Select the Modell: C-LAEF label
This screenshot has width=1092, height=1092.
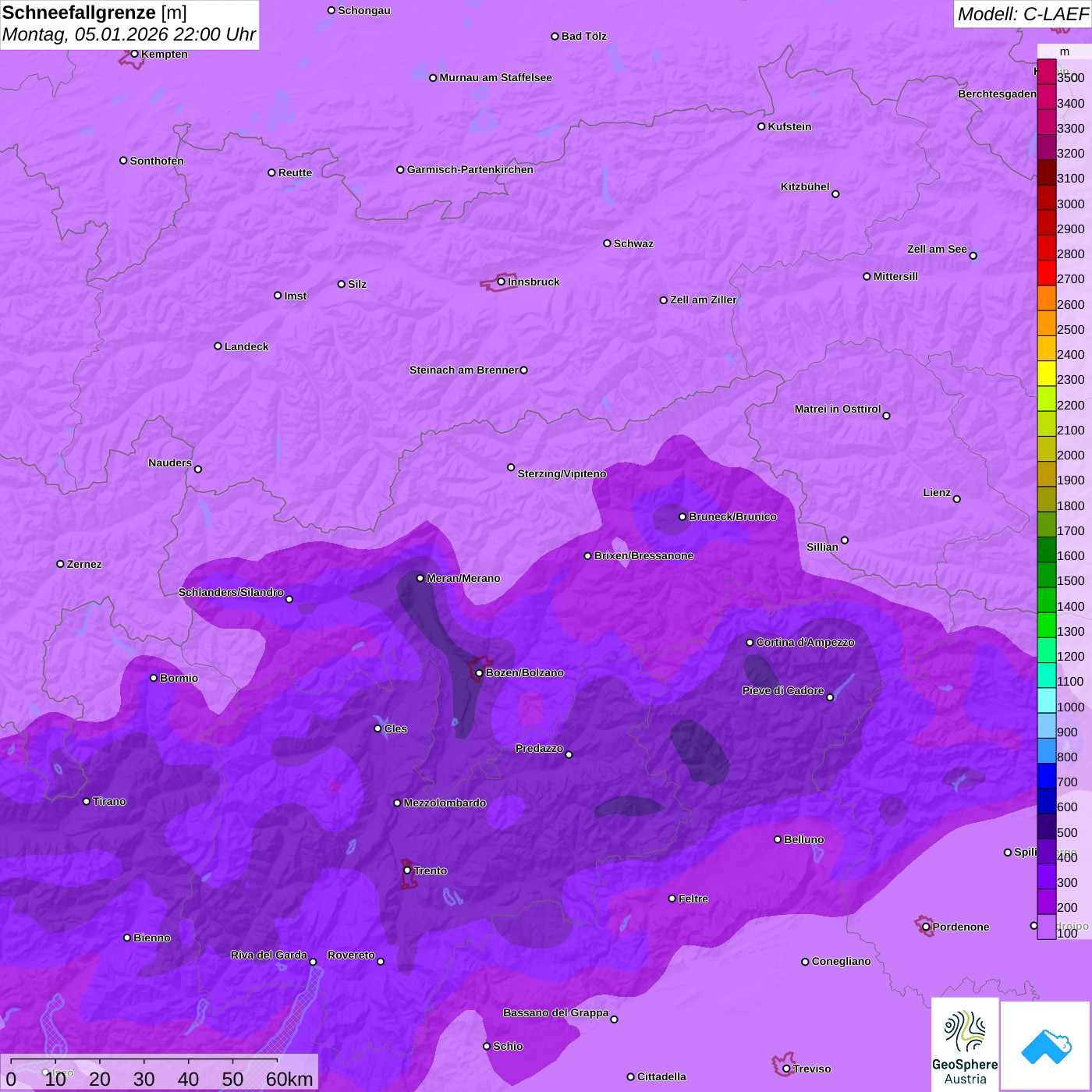pyautogui.click(x=1023, y=13)
